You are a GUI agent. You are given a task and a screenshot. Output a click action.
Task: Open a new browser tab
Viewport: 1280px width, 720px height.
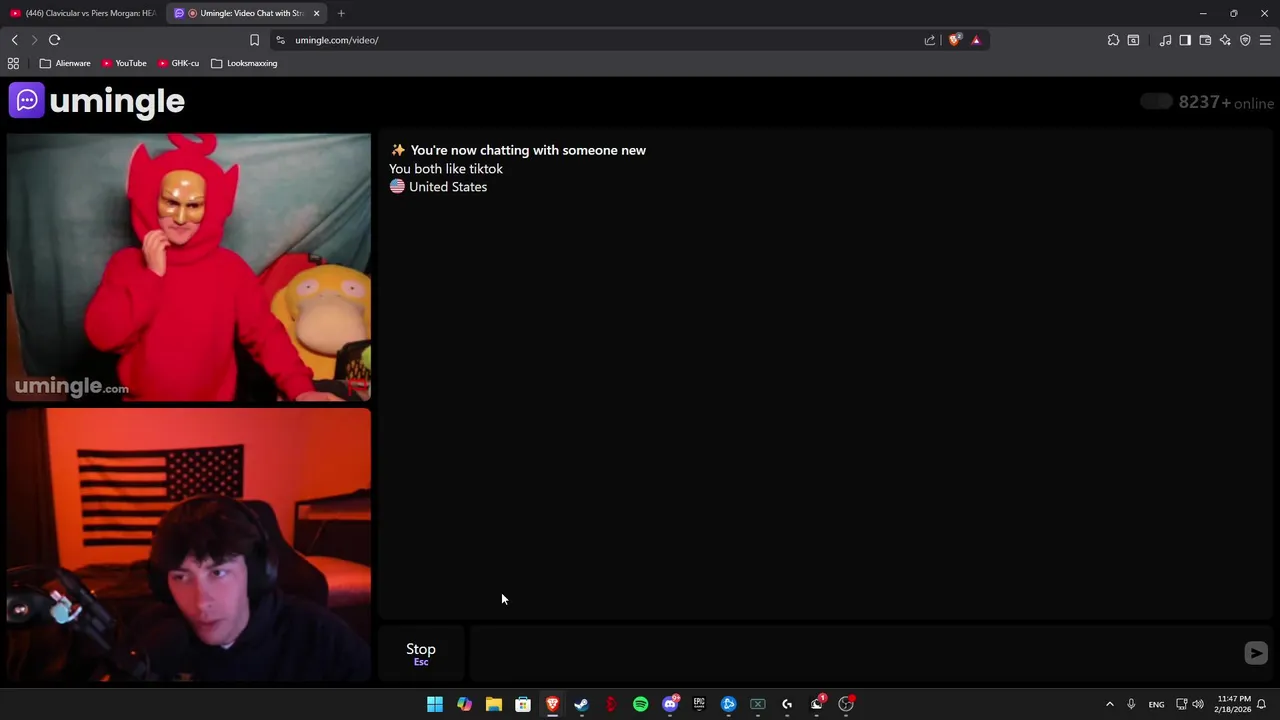click(341, 13)
